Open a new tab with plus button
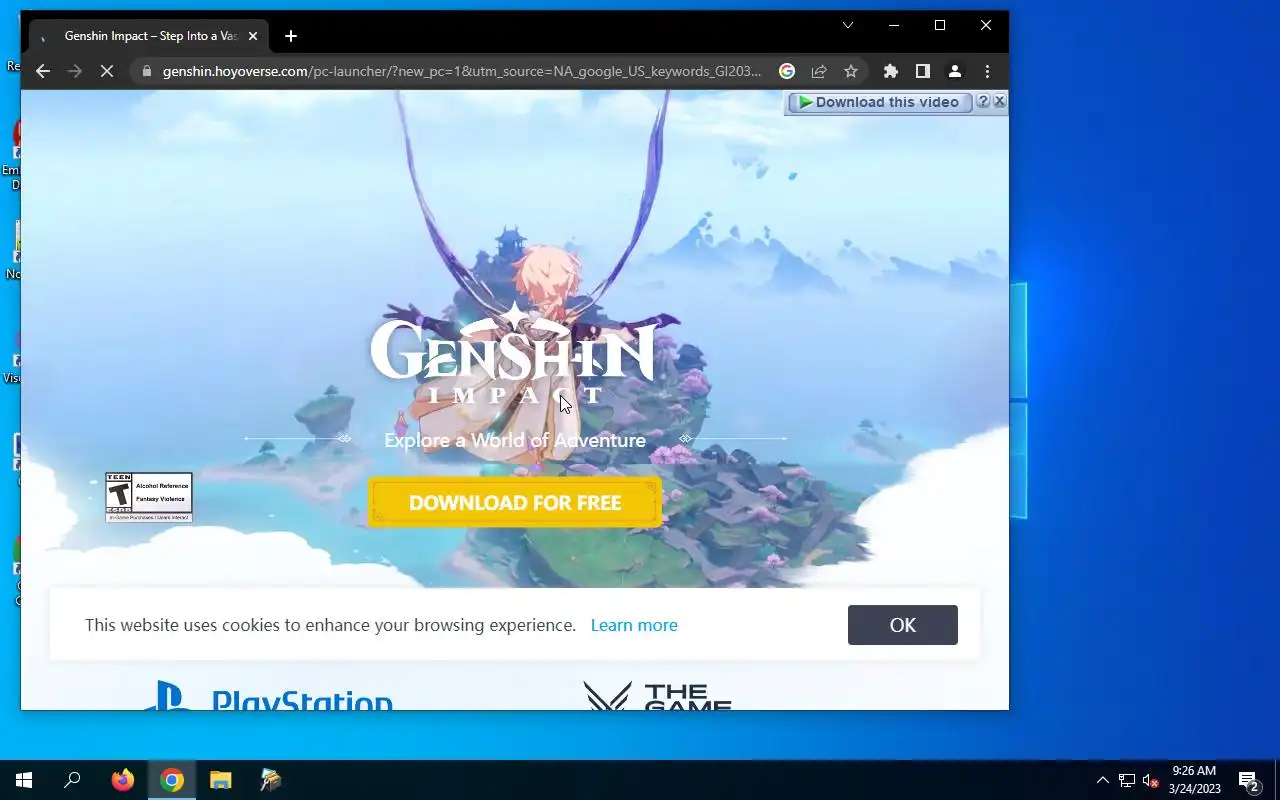This screenshot has height=800, width=1280. pyautogui.click(x=291, y=36)
